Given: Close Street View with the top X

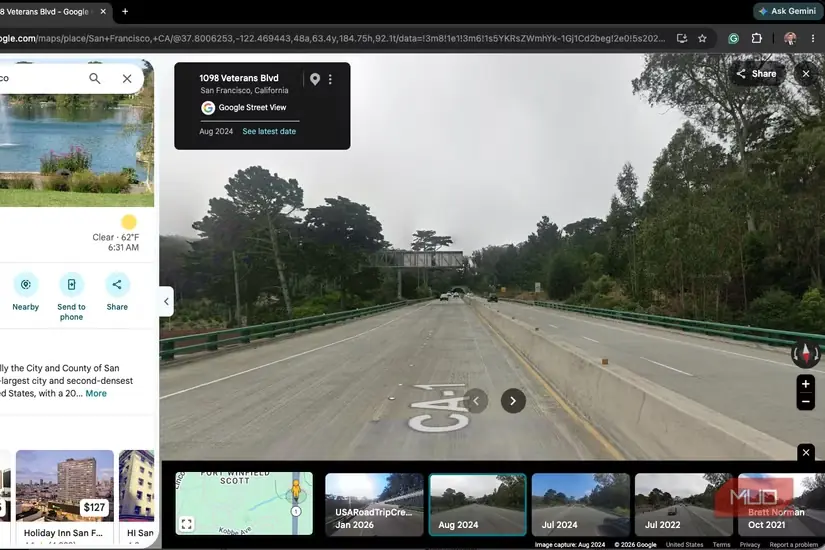Looking at the screenshot, I should point(806,74).
